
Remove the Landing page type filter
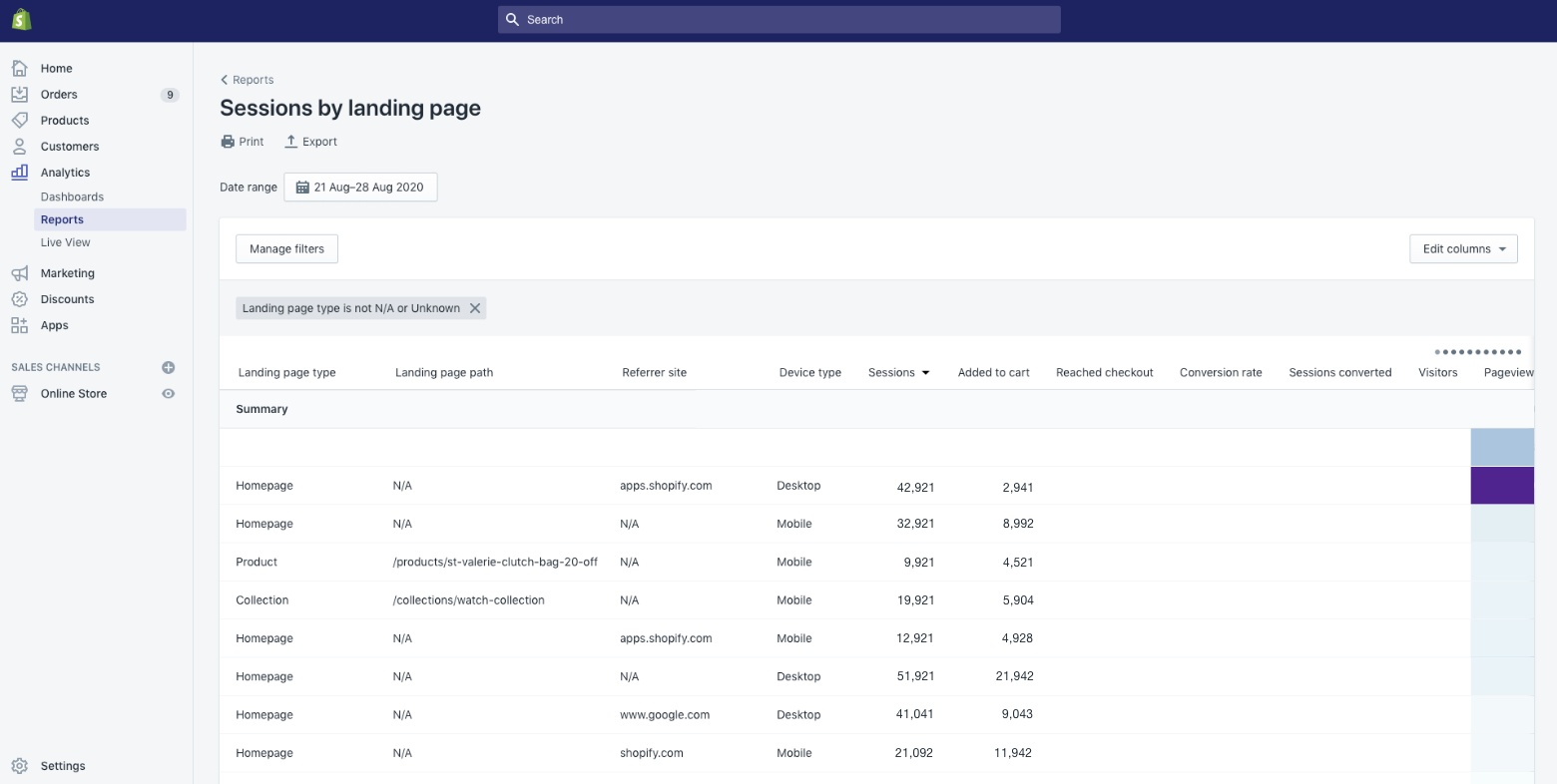pos(475,308)
